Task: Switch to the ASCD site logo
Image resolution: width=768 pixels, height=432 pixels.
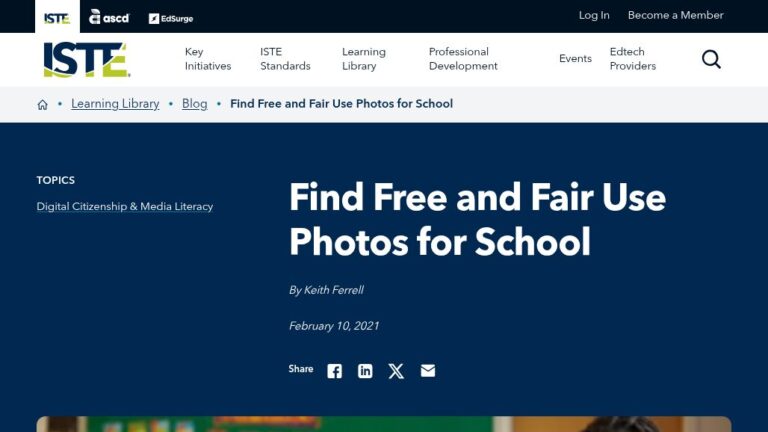Action: [x=109, y=17]
